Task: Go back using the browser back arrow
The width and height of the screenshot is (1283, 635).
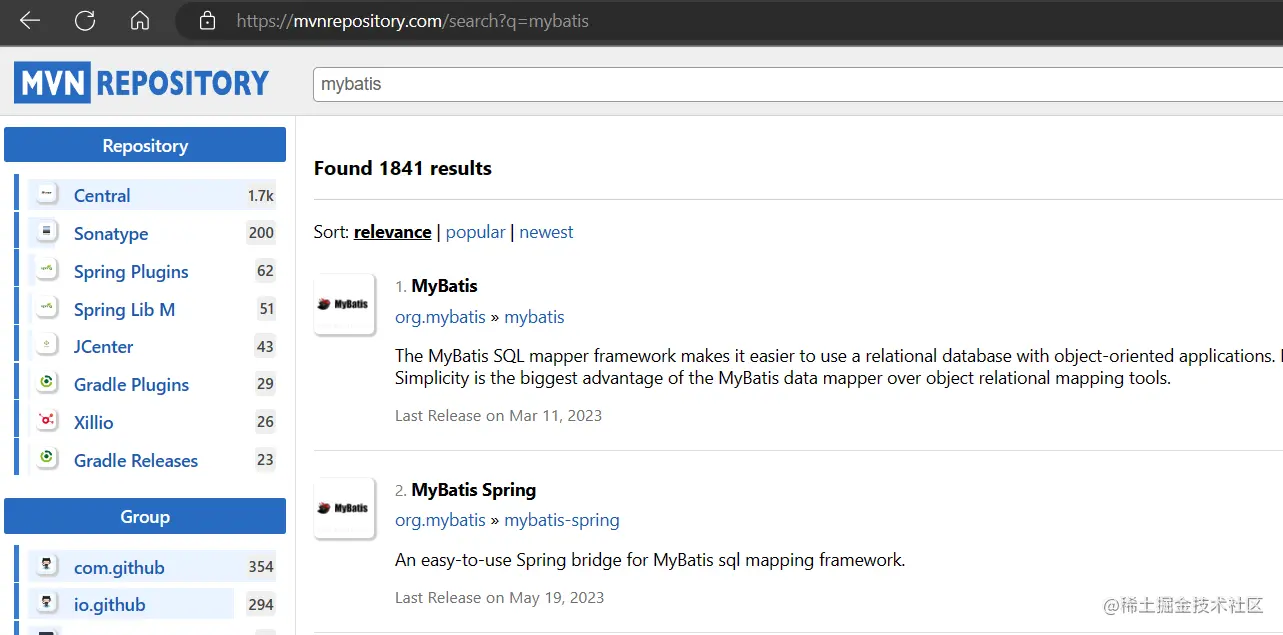Action: pos(29,20)
